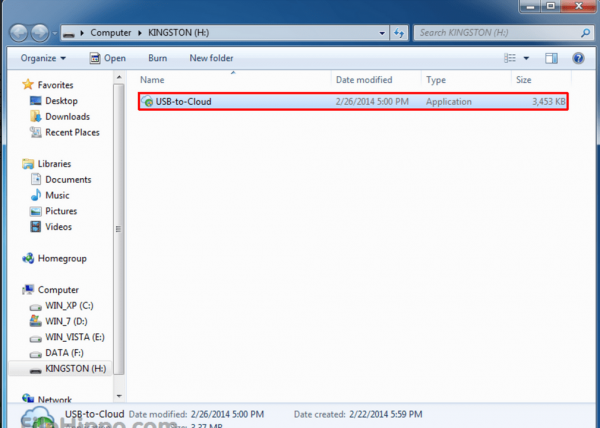Click the Computer monitor icon
The height and width of the screenshot is (428, 600).
click(x=28, y=290)
